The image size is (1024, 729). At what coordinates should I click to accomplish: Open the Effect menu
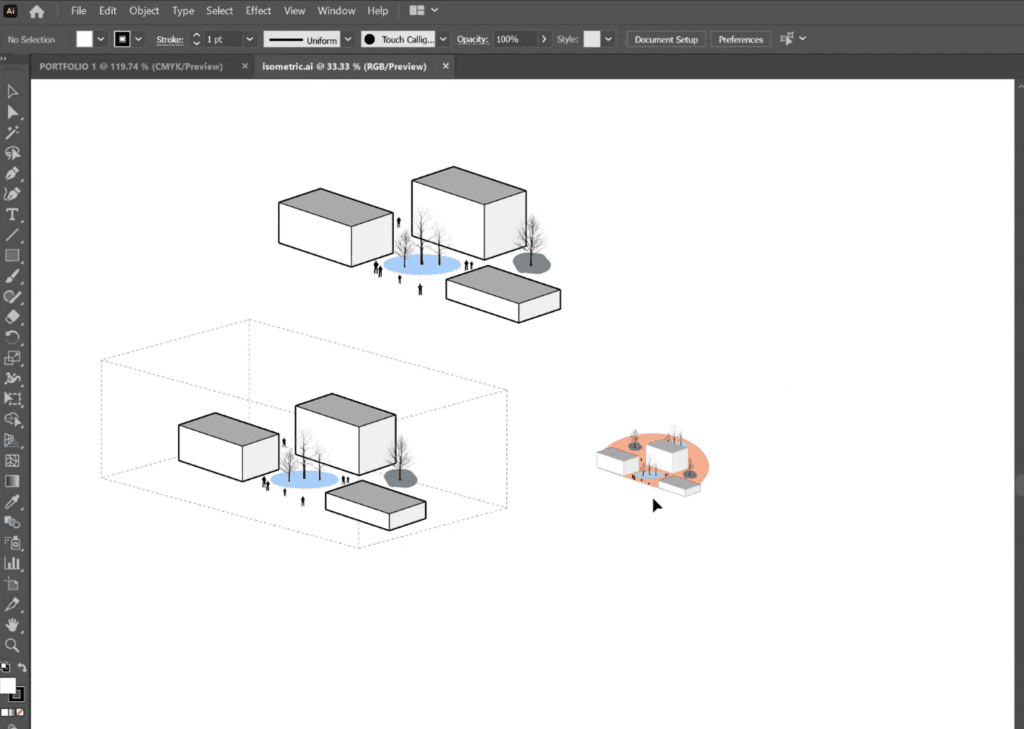[x=258, y=11]
